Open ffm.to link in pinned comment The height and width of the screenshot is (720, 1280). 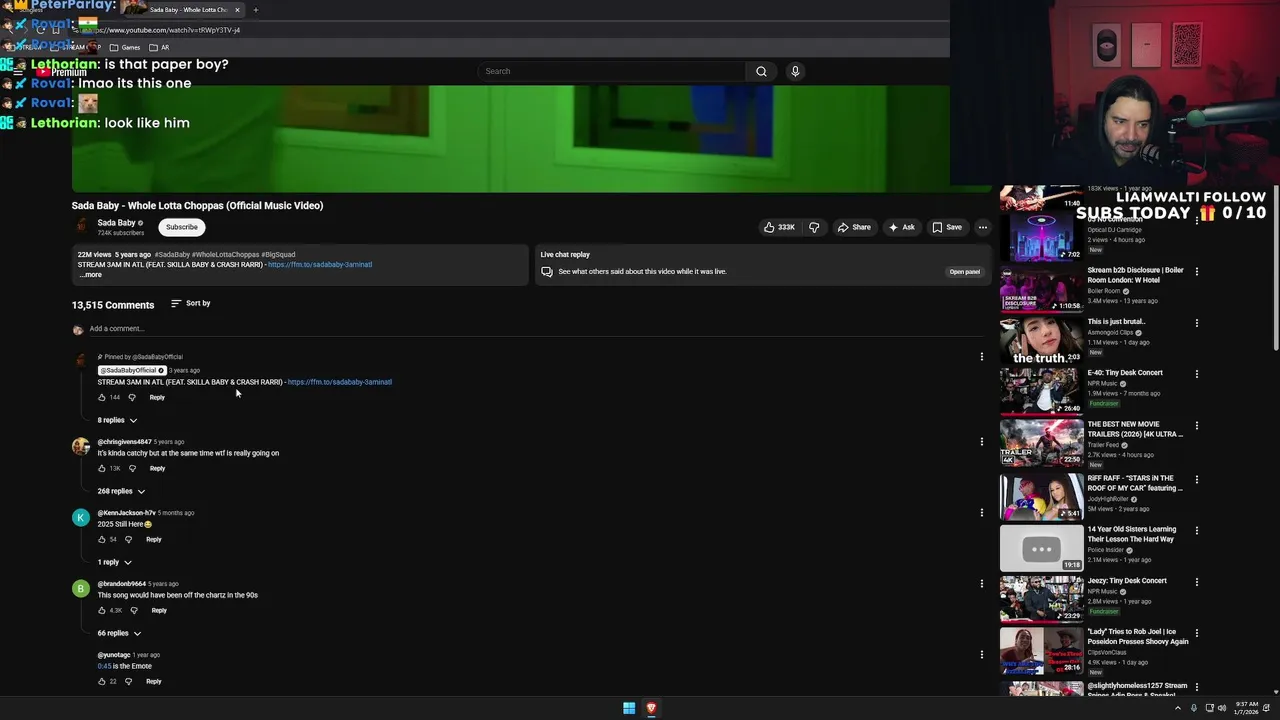pyautogui.click(x=340, y=382)
